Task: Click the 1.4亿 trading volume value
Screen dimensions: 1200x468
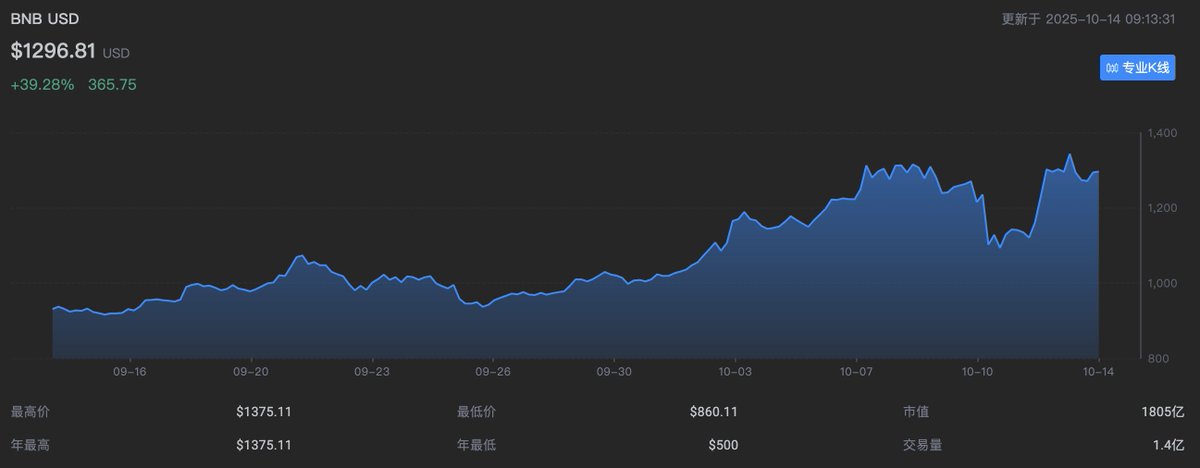Action: coord(1169,444)
